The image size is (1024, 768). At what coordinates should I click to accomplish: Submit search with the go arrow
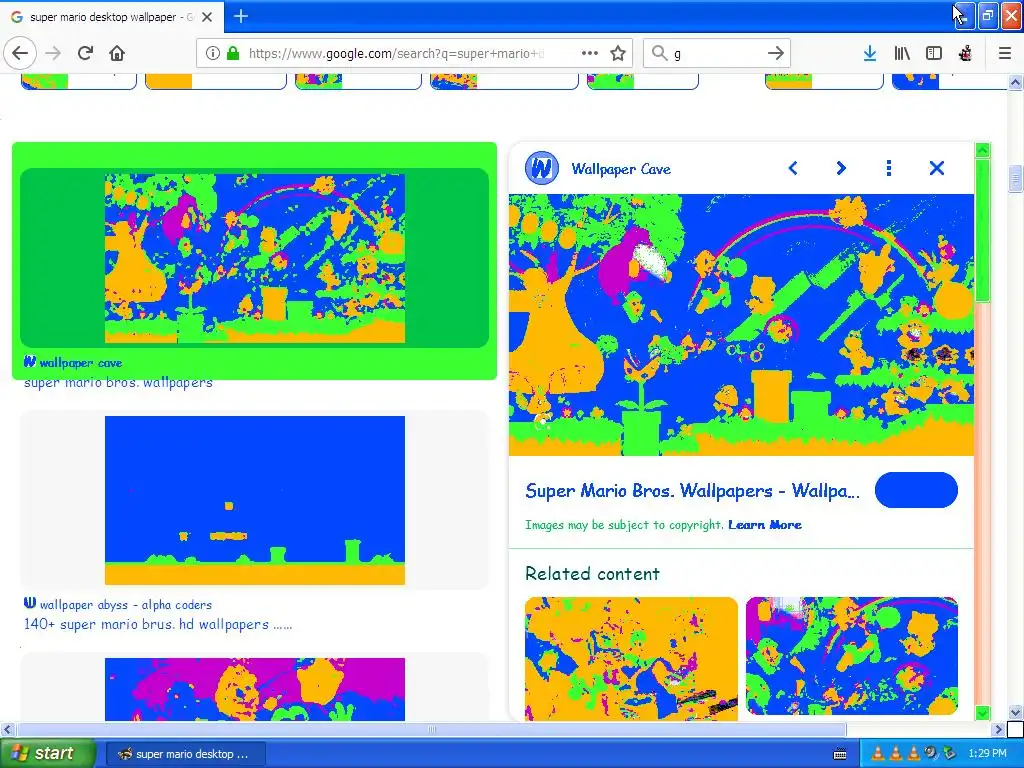[776, 53]
